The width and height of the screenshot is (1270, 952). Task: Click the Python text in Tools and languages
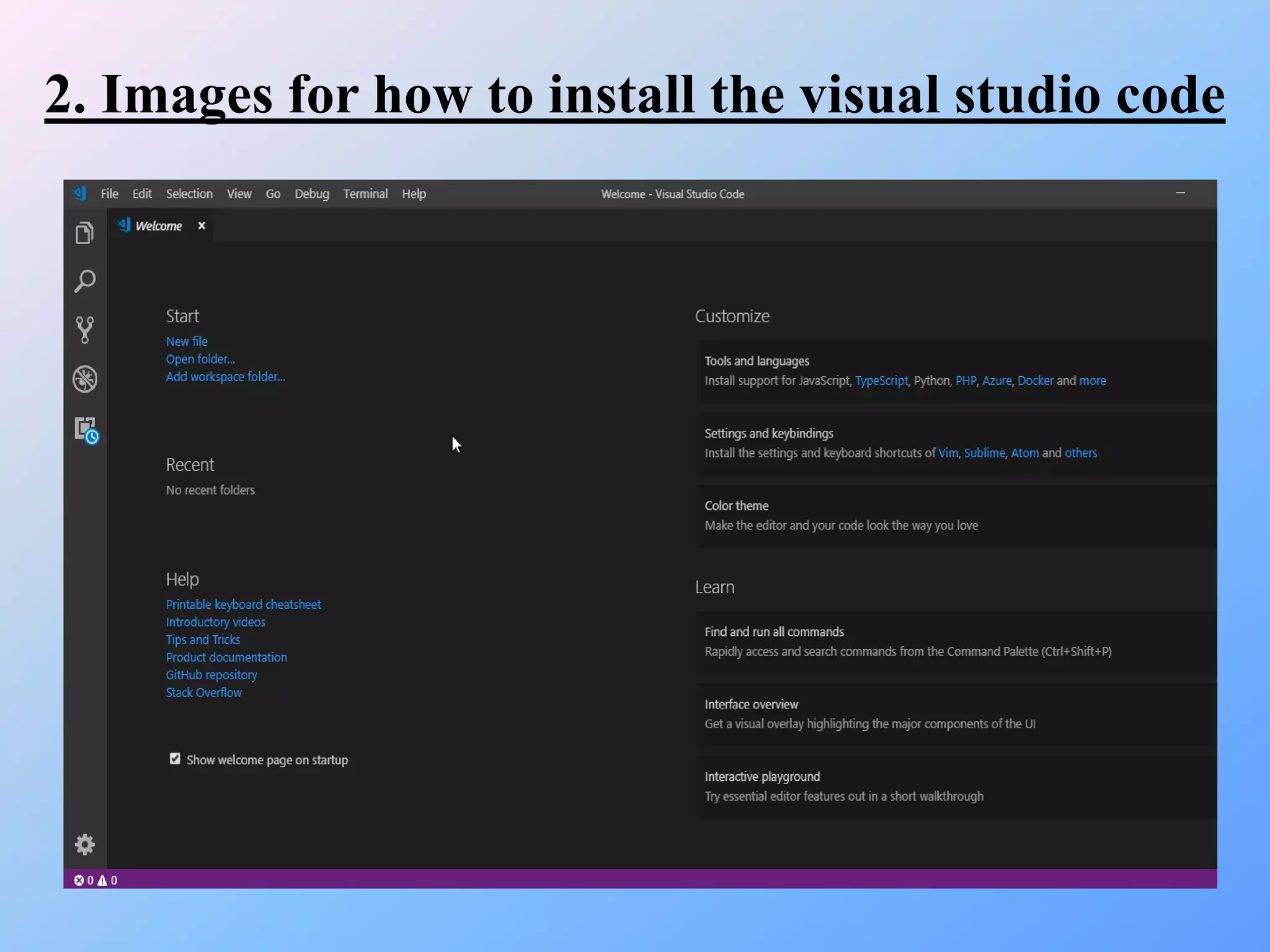click(x=931, y=381)
